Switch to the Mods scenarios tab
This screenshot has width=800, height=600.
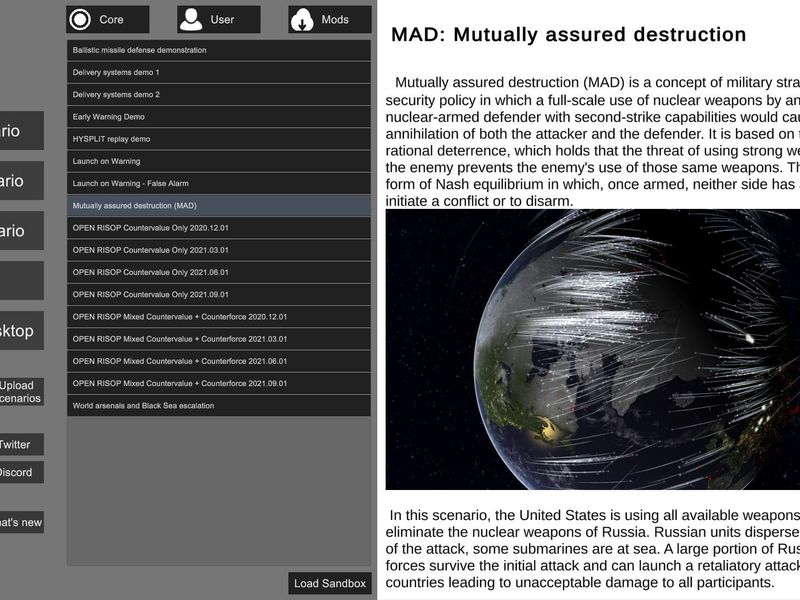[x=330, y=19]
